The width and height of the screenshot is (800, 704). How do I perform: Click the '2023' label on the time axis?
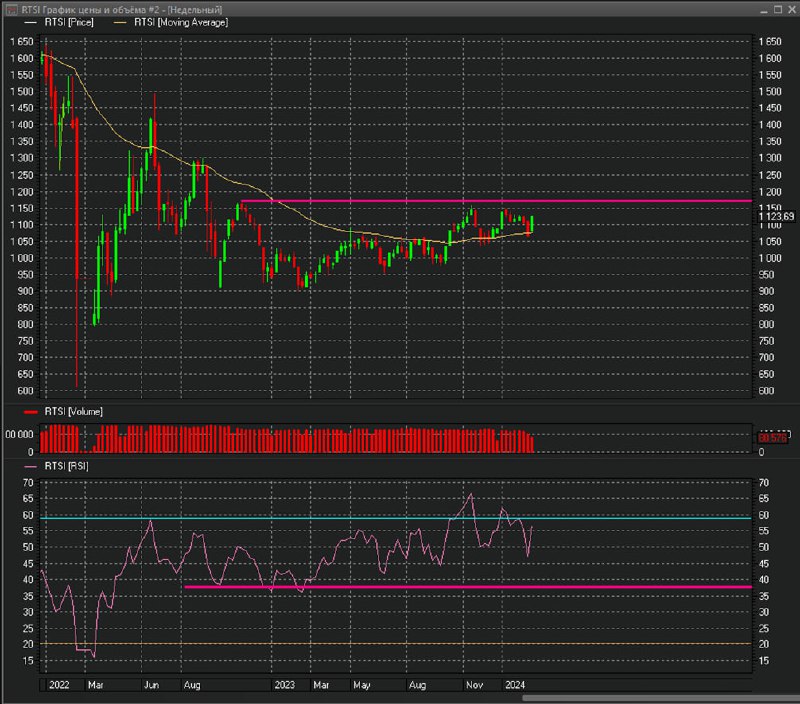coord(285,685)
